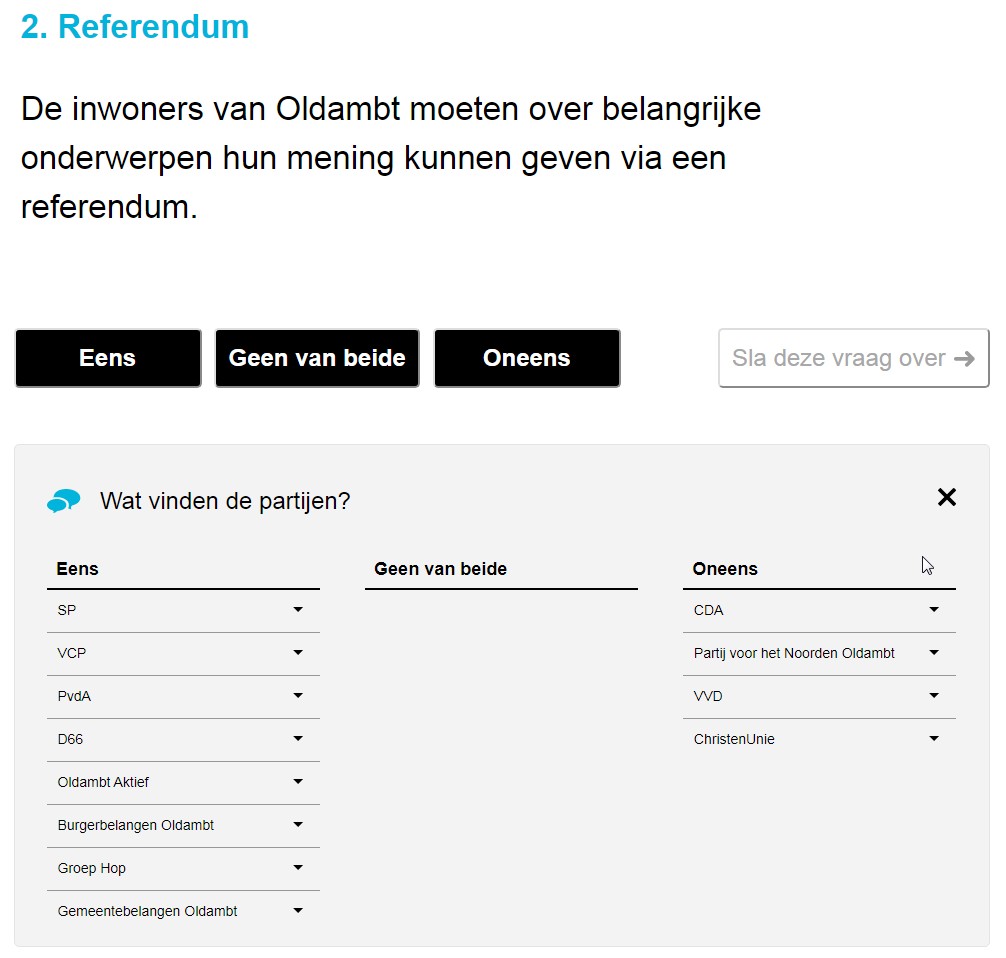Click the VVD dropdown arrow
The height and width of the screenshot is (958, 1006).
pos(934,696)
